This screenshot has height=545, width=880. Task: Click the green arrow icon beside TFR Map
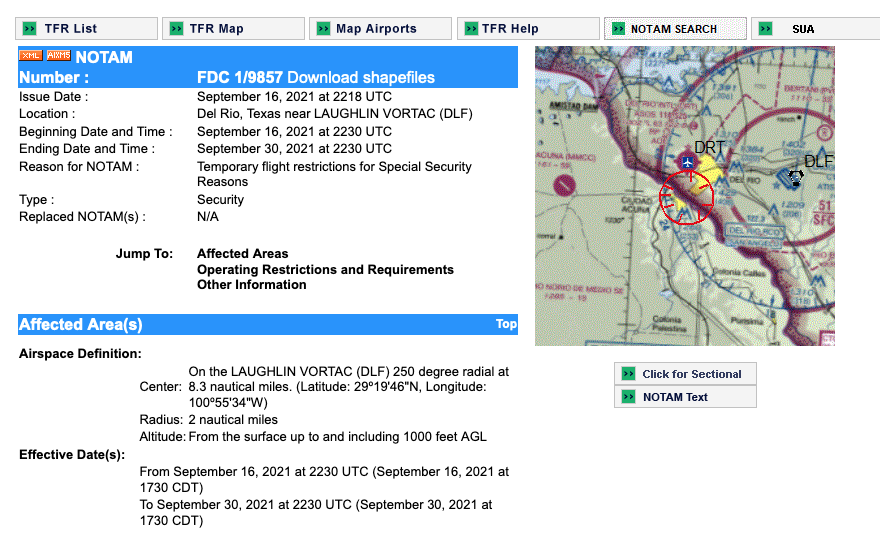pyautogui.click(x=176, y=29)
